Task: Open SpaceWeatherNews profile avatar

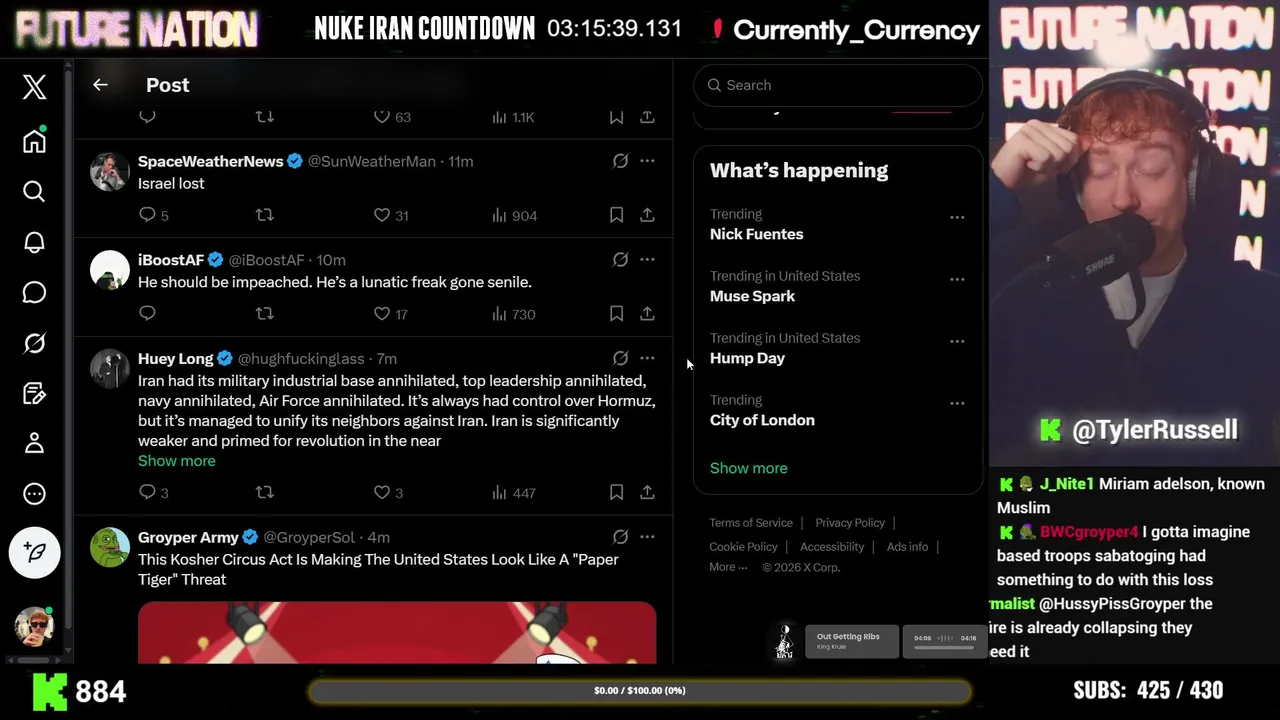Action: point(110,171)
